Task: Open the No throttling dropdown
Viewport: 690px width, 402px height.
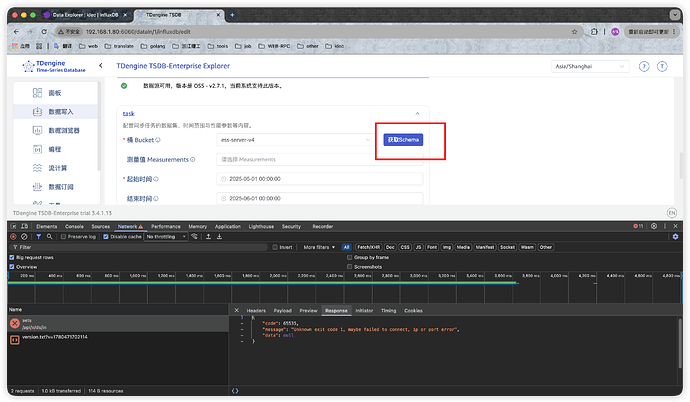Action: (x=166, y=237)
